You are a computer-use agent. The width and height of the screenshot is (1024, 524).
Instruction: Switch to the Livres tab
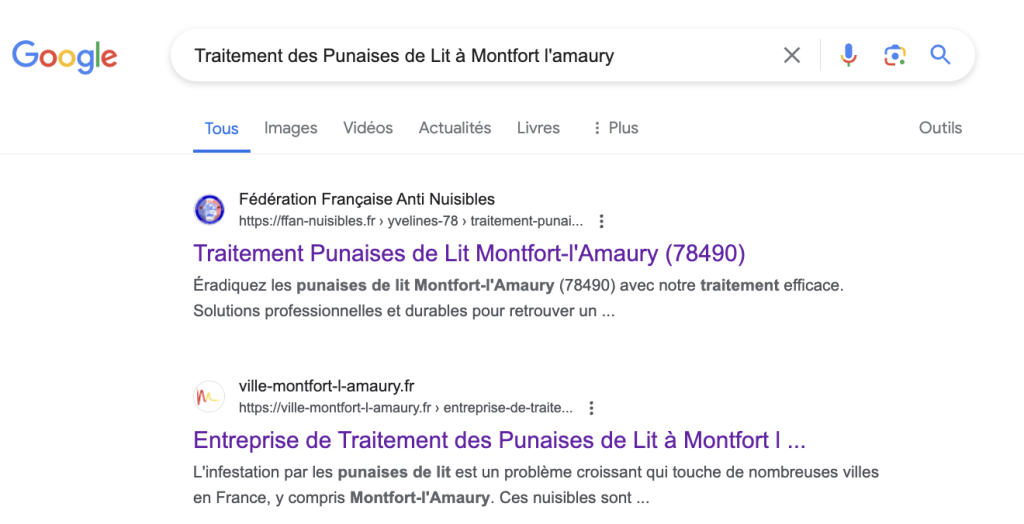538,127
